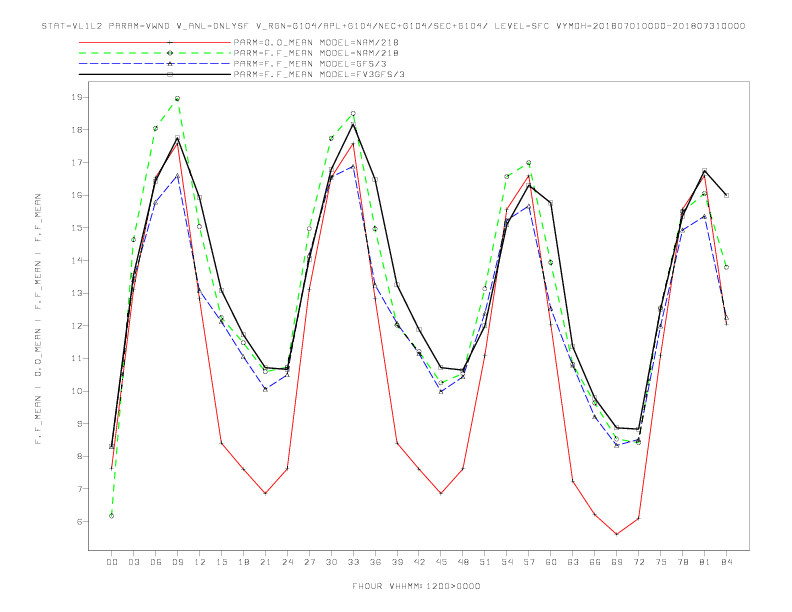
Task: Click x-axis tick label 63
Action: point(573,562)
